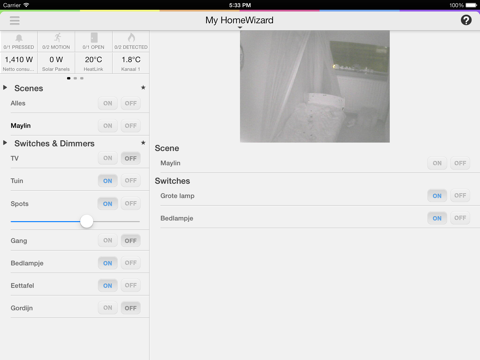This screenshot has height=360, width=480.
Task: Switch Eettafel ON
Action: [x=108, y=285]
